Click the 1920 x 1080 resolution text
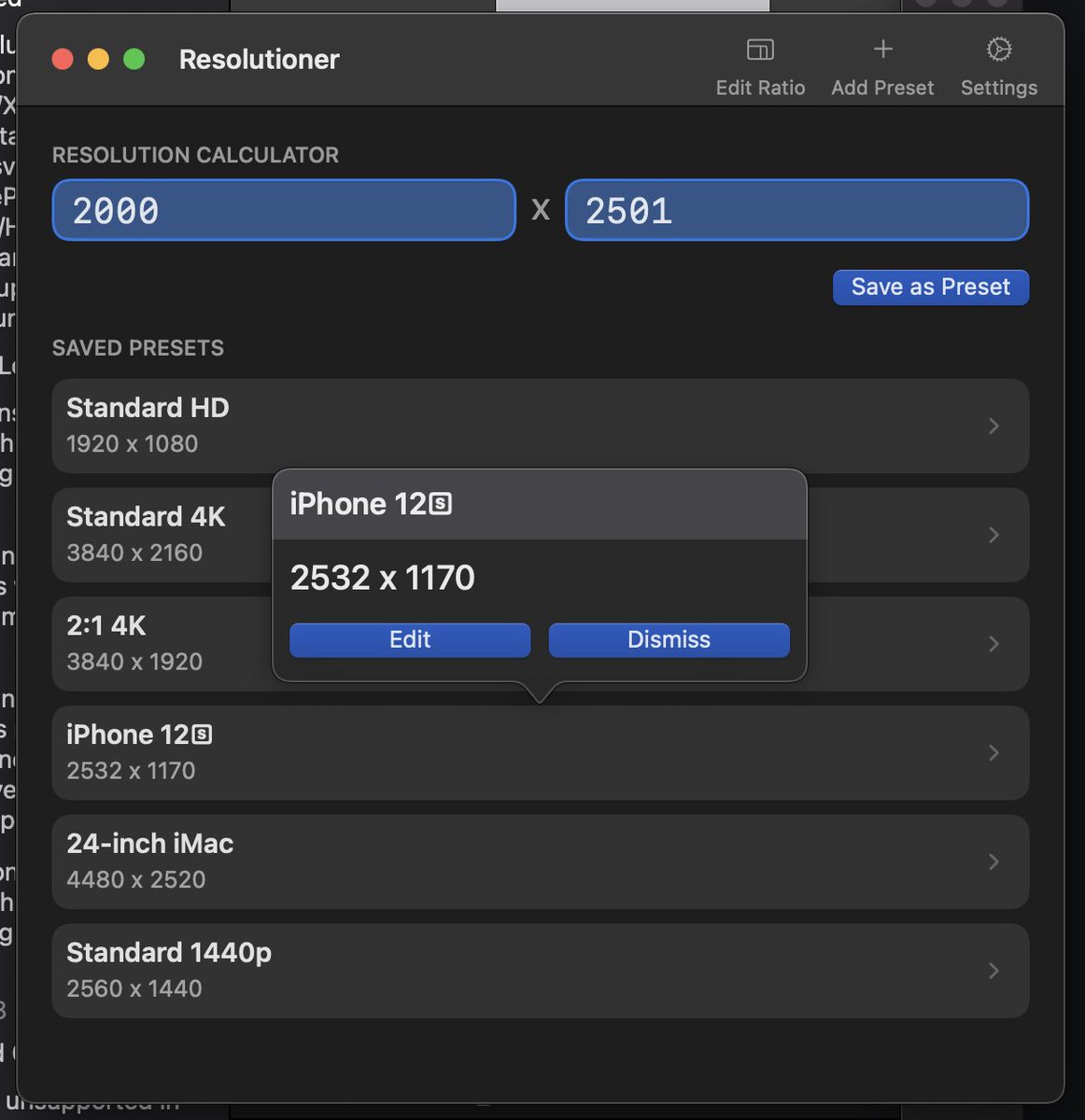The height and width of the screenshot is (1120, 1085). click(133, 444)
